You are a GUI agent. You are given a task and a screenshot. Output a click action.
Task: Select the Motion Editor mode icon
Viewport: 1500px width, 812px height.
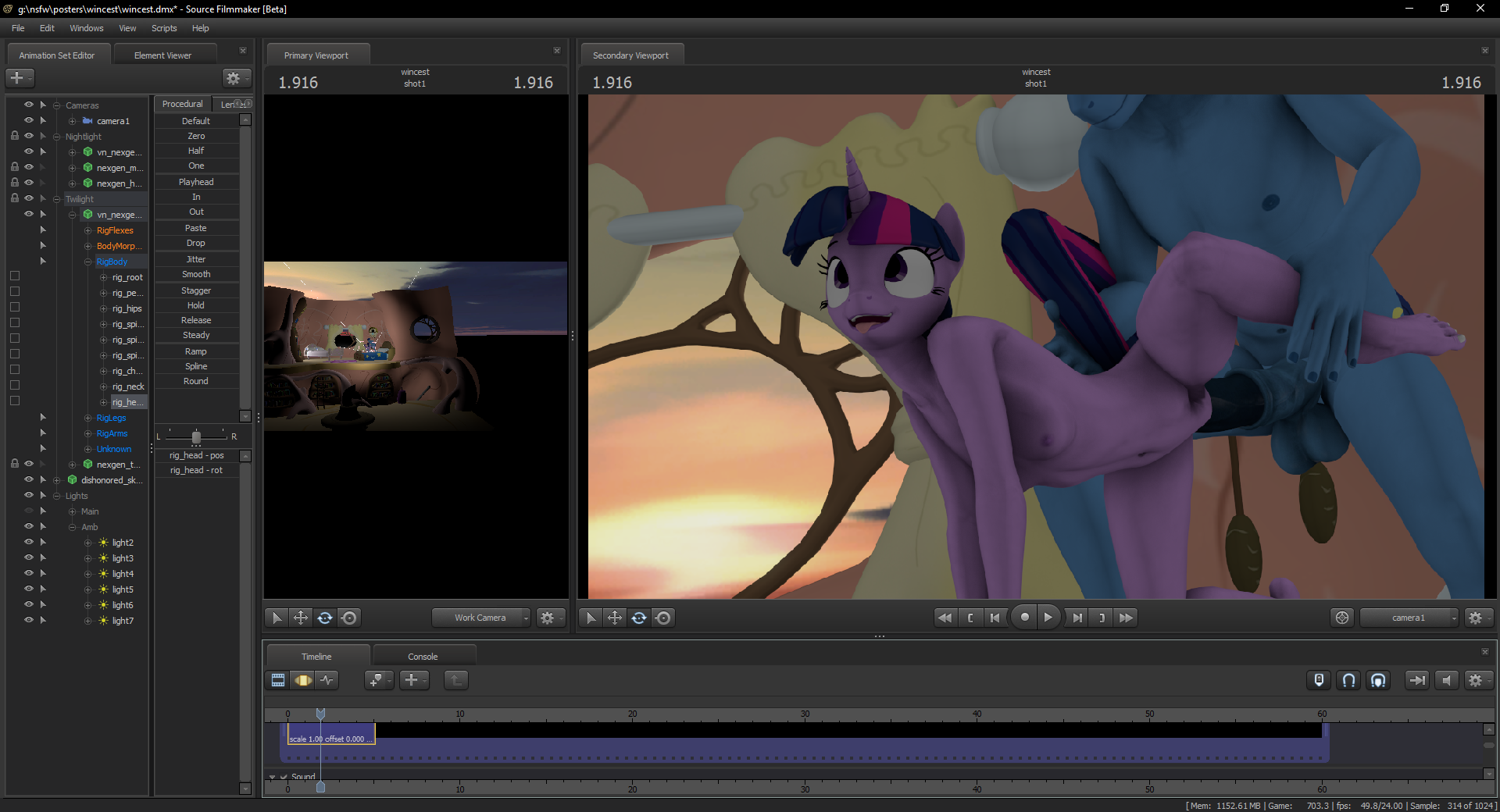[x=303, y=680]
